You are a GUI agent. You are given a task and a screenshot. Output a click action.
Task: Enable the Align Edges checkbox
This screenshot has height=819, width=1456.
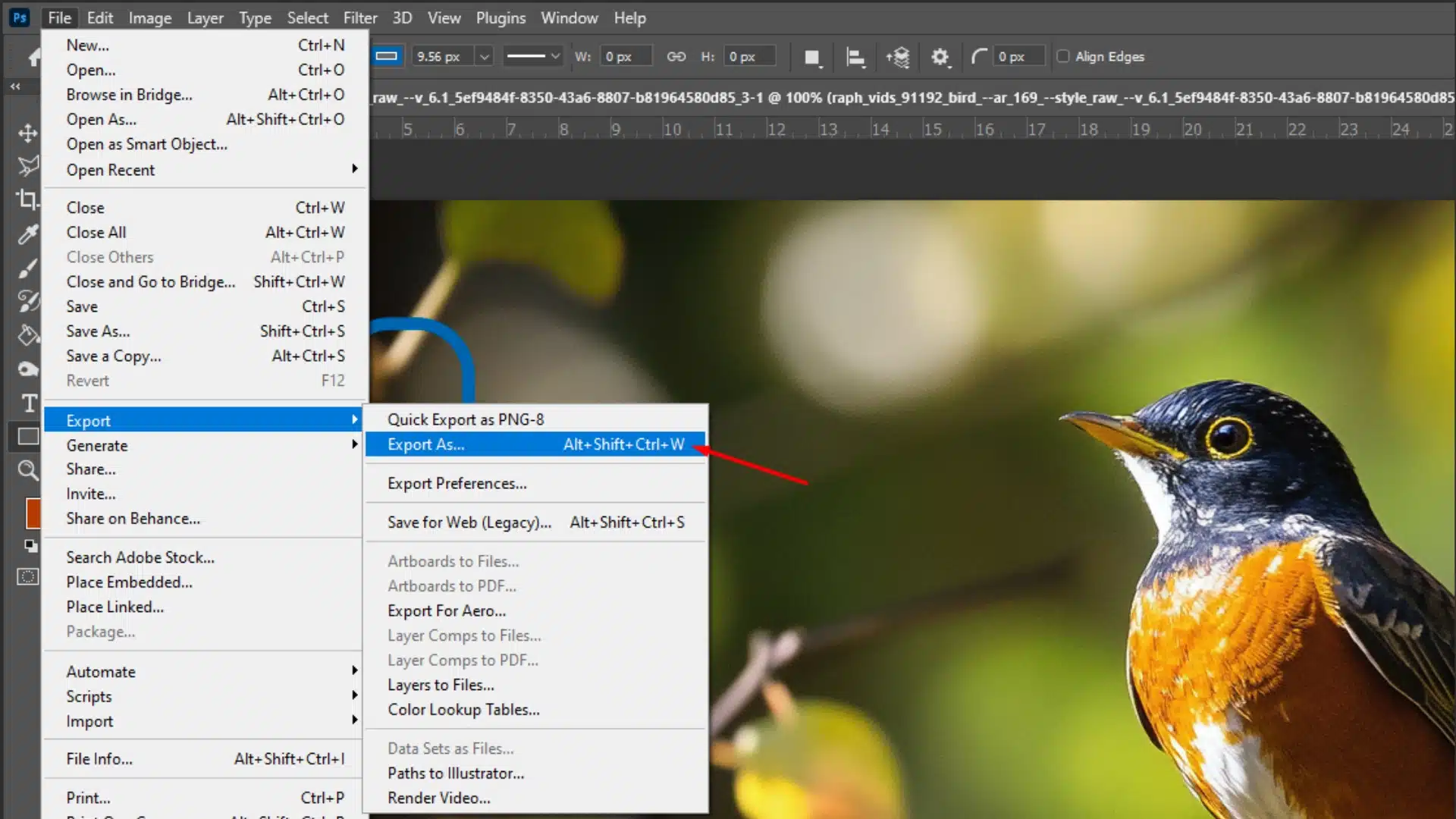click(x=1063, y=56)
